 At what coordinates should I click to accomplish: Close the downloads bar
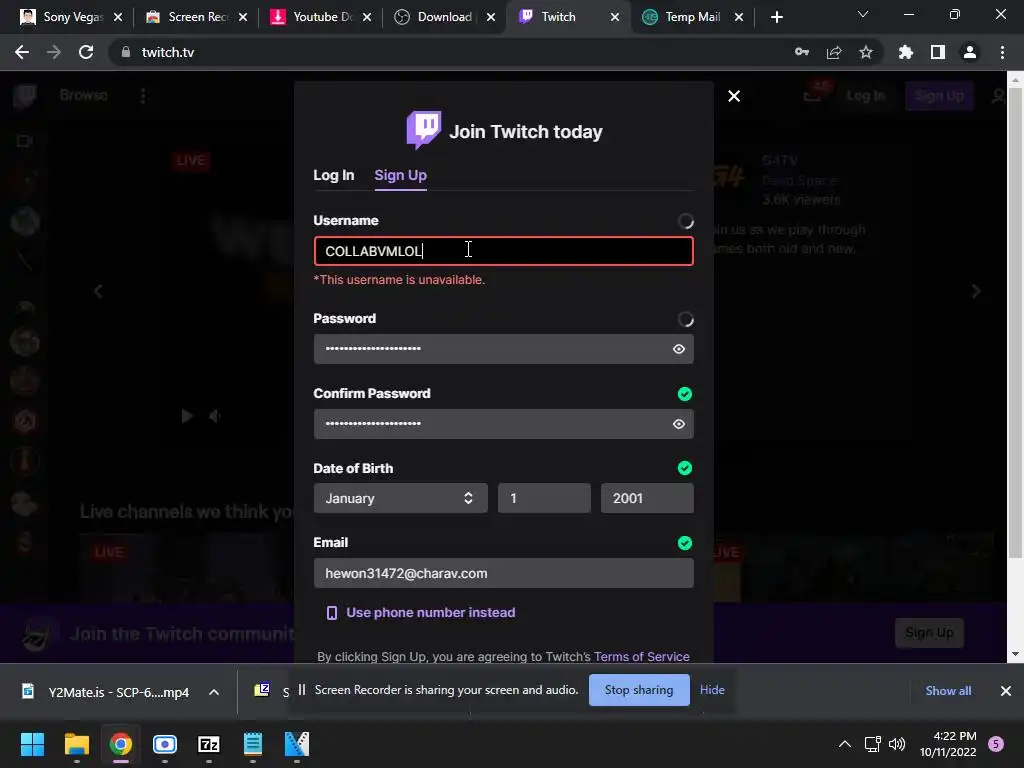(1006, 691)
